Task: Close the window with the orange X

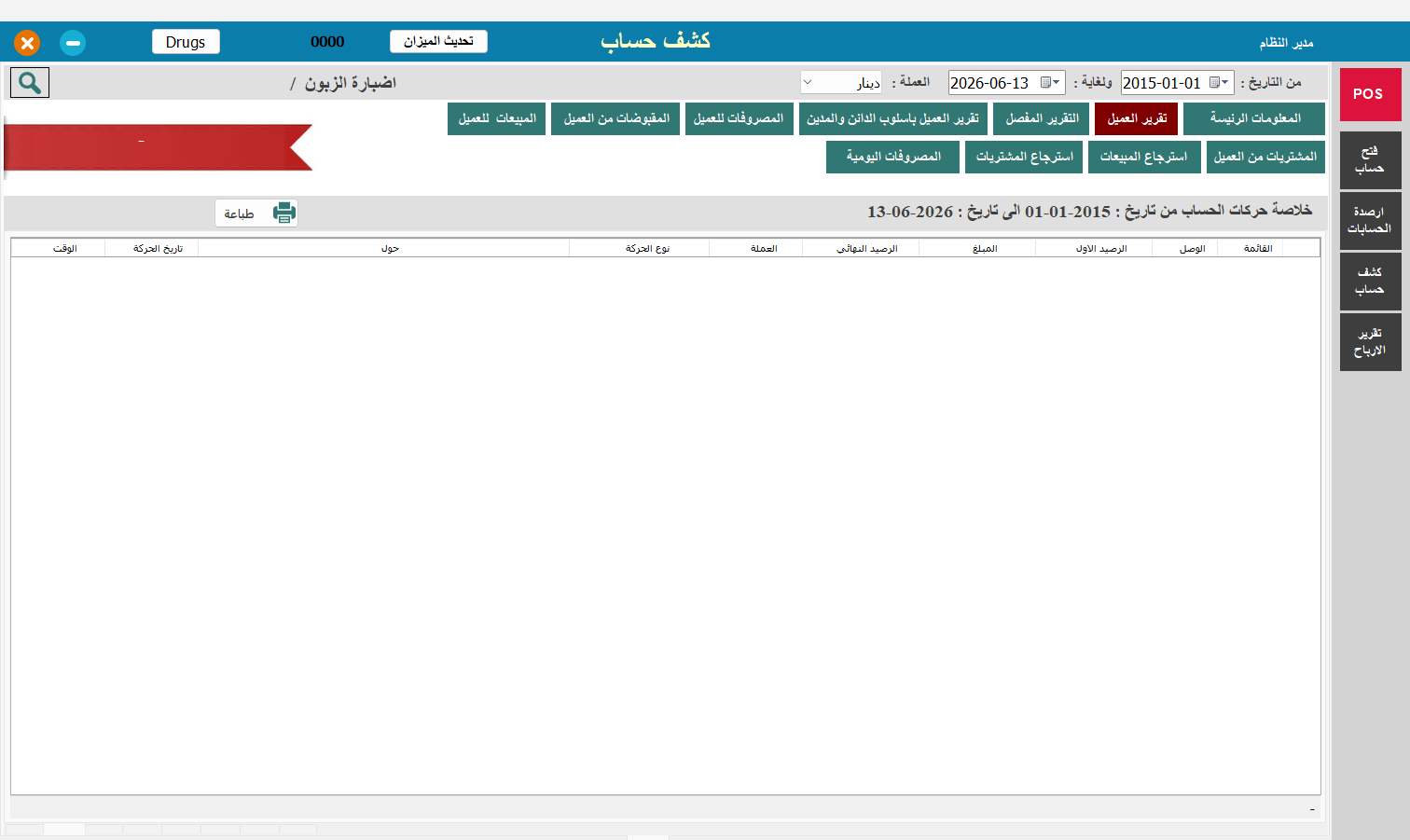Action: pos(27,43)
